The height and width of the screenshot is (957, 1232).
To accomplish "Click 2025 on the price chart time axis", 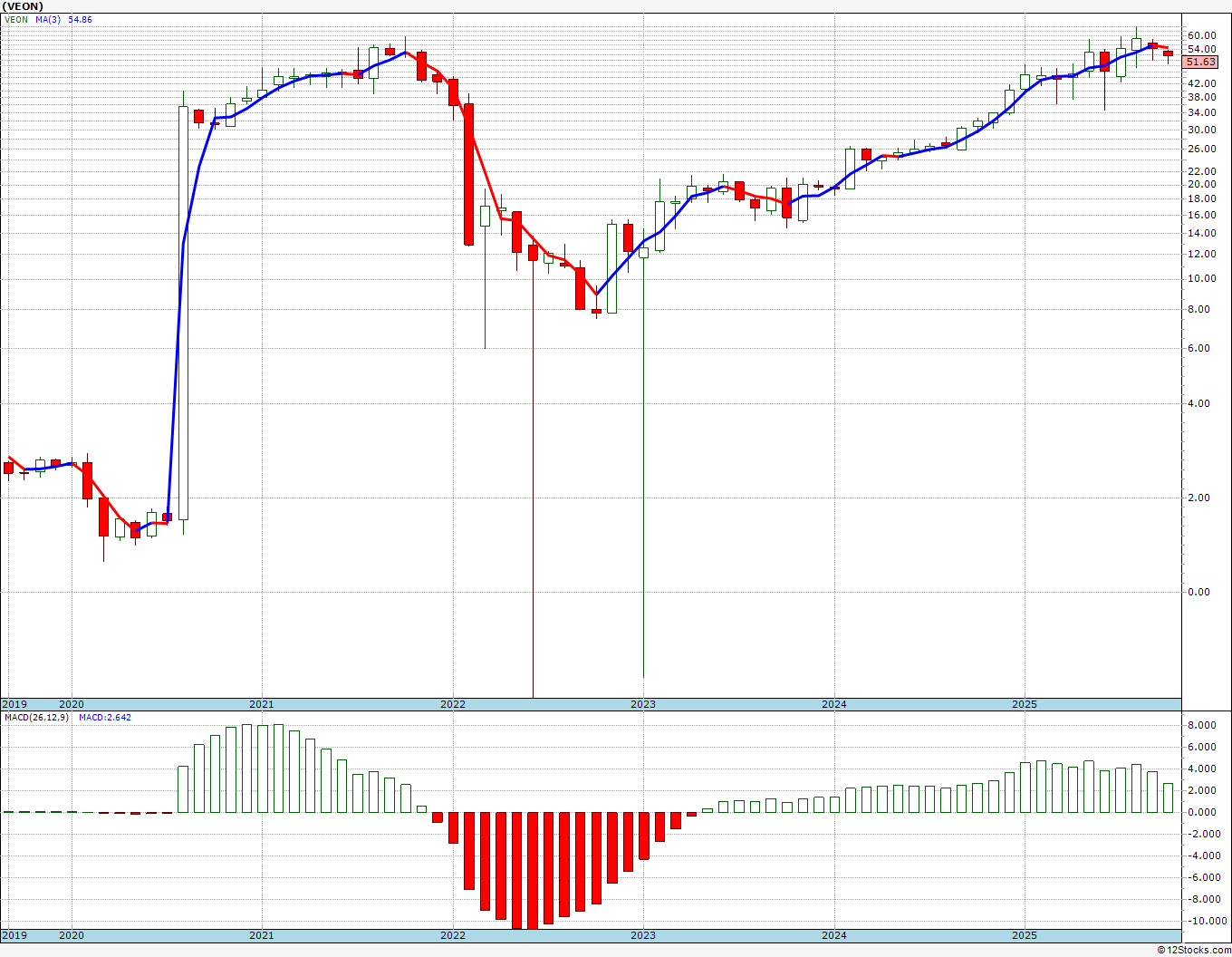I will 1025,704.
